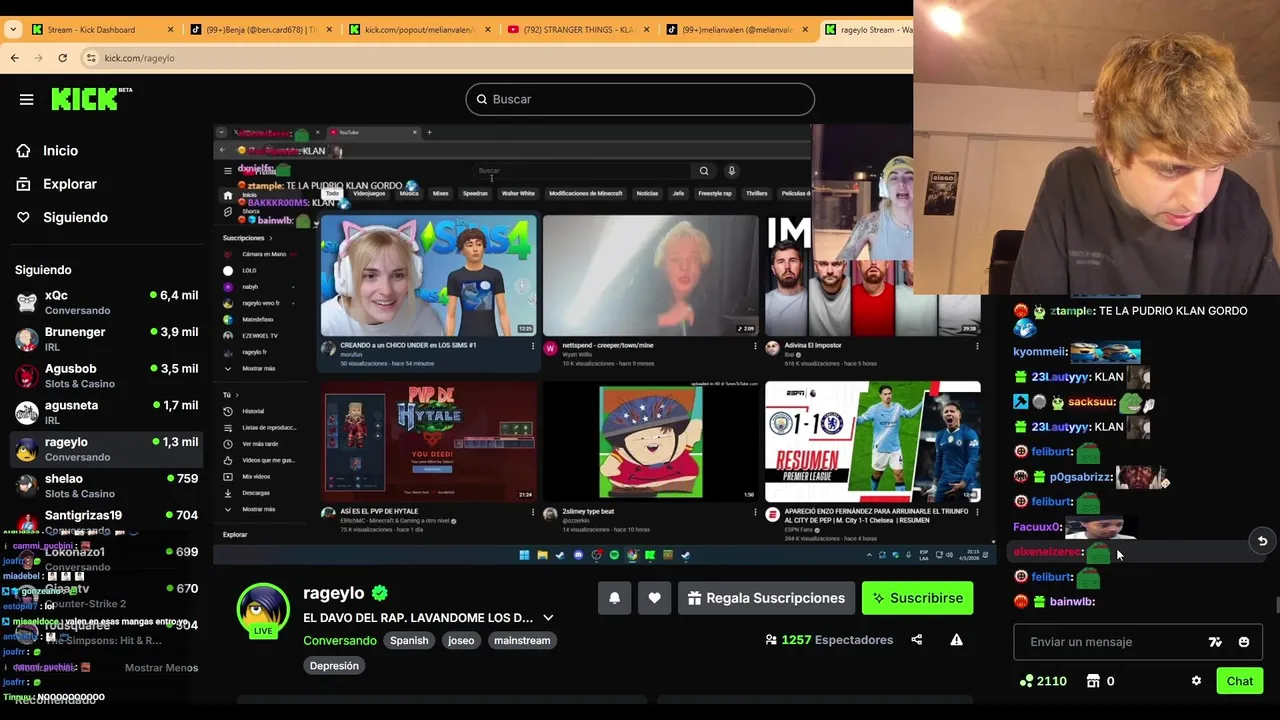Click the notification bell button
Screen dimensions: 1280x720
point(615,598)
